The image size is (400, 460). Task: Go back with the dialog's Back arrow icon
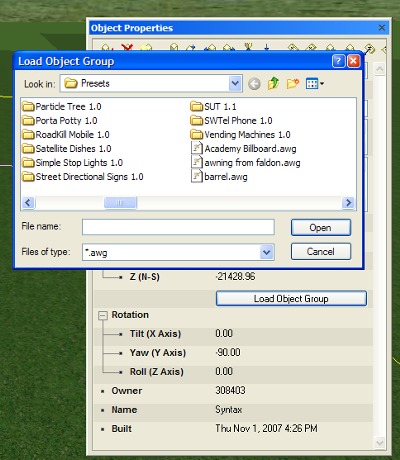(254, 84)
